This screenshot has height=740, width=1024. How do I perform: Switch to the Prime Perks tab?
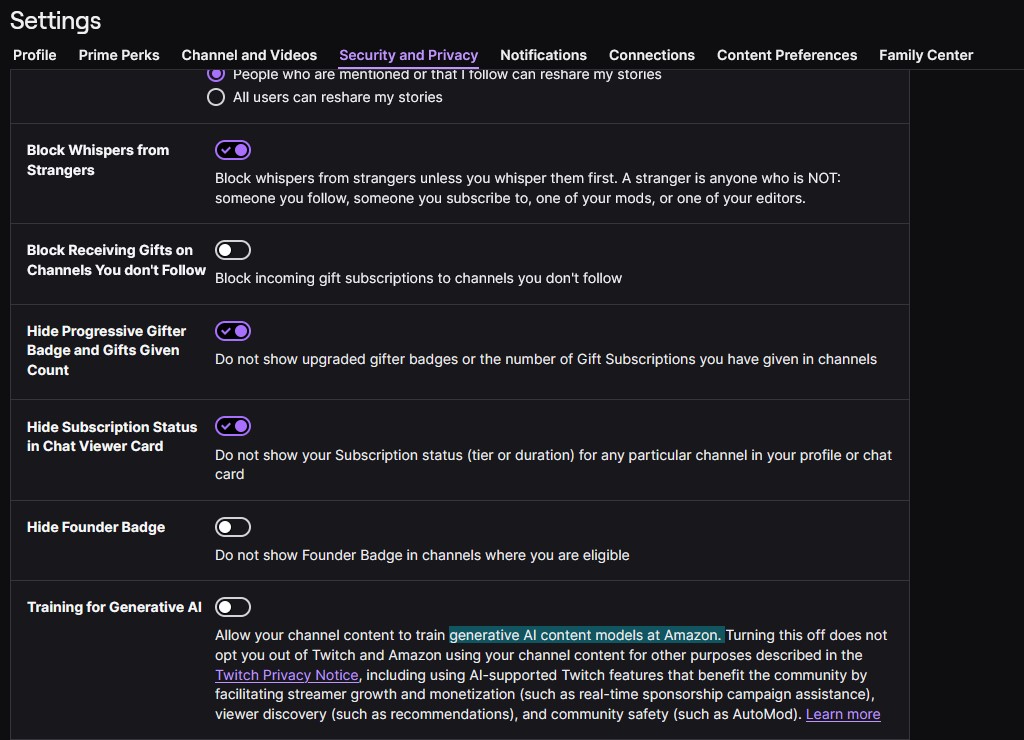[x=119, y=56]
